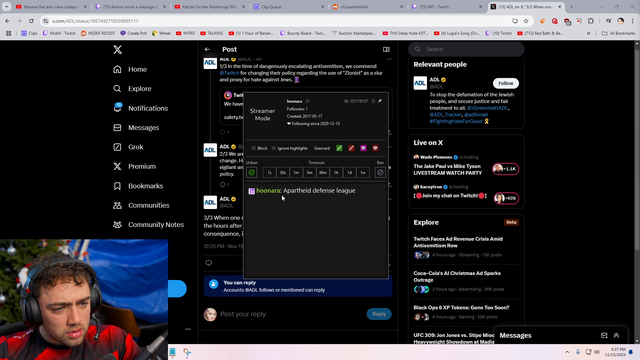
Task: Timeout hoonara for 30m
Action: tap(323, 173)
